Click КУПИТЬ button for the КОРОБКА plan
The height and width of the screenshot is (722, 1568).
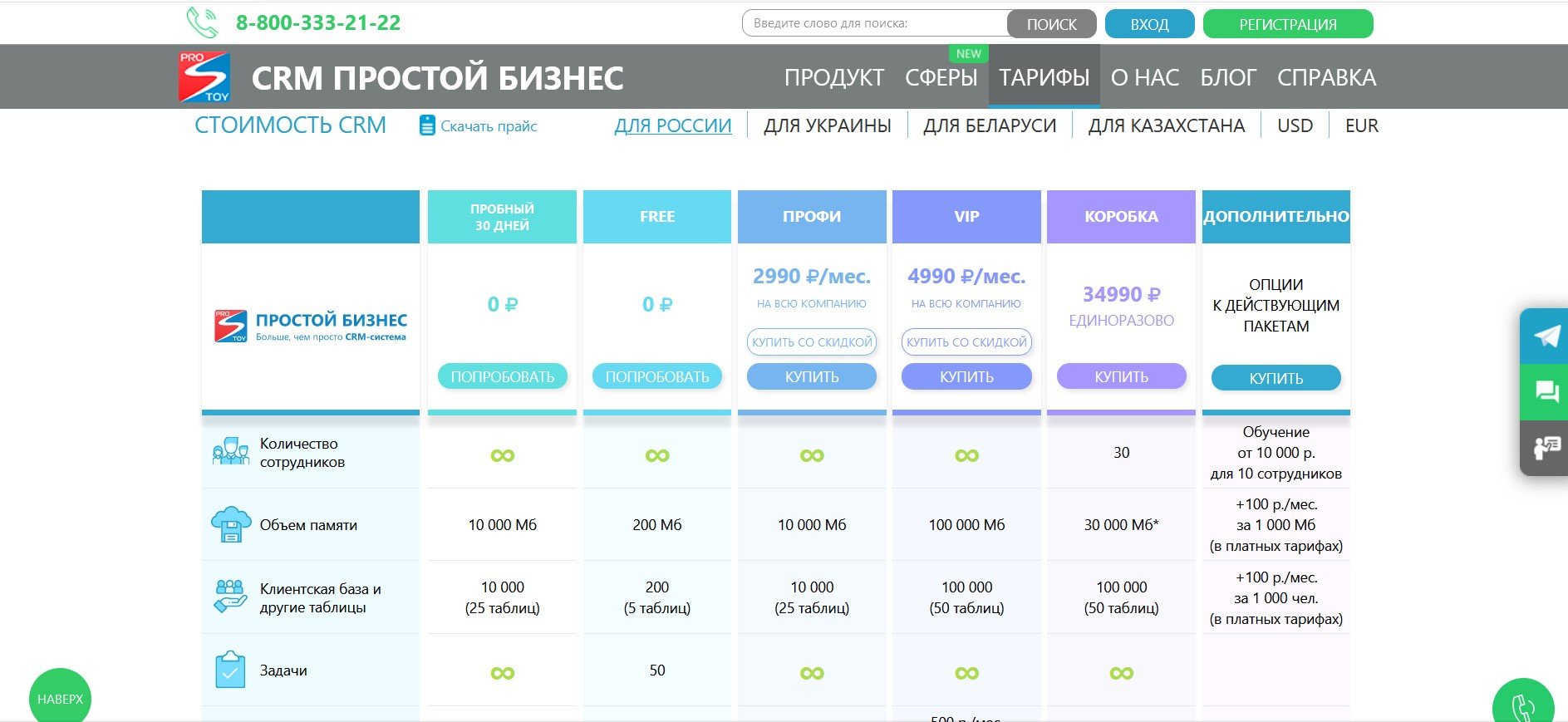tap(1121, 377)
